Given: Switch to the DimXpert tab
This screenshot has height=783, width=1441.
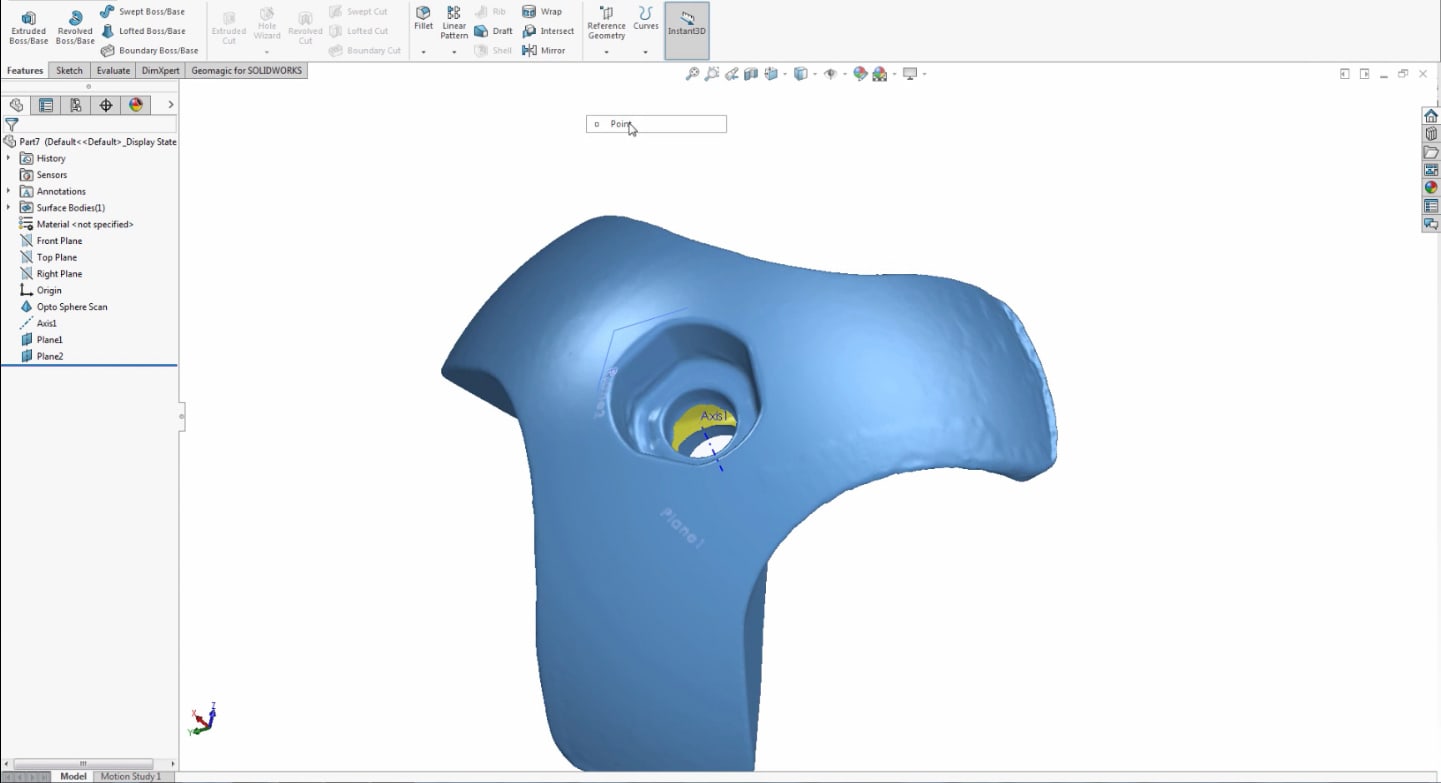Looking at the screenshot, I should (x=160, y=71).
